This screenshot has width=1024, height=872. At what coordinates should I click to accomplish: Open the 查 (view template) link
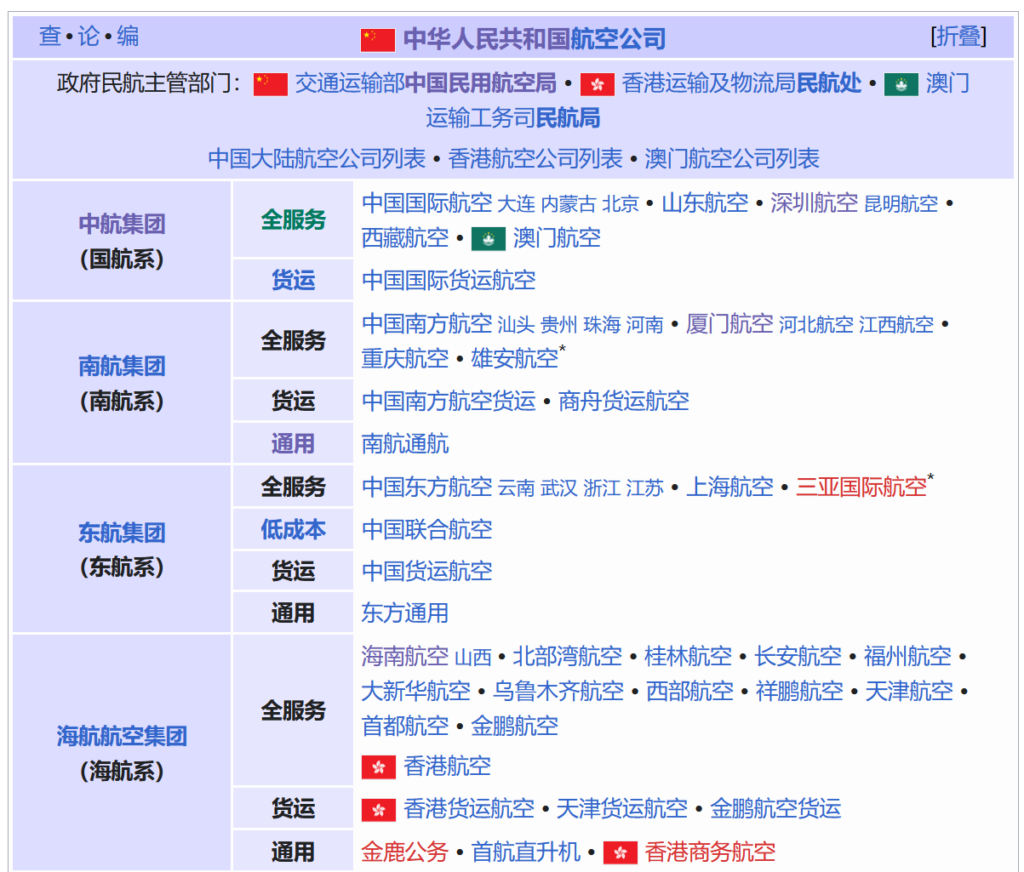[x=50, y=37]
